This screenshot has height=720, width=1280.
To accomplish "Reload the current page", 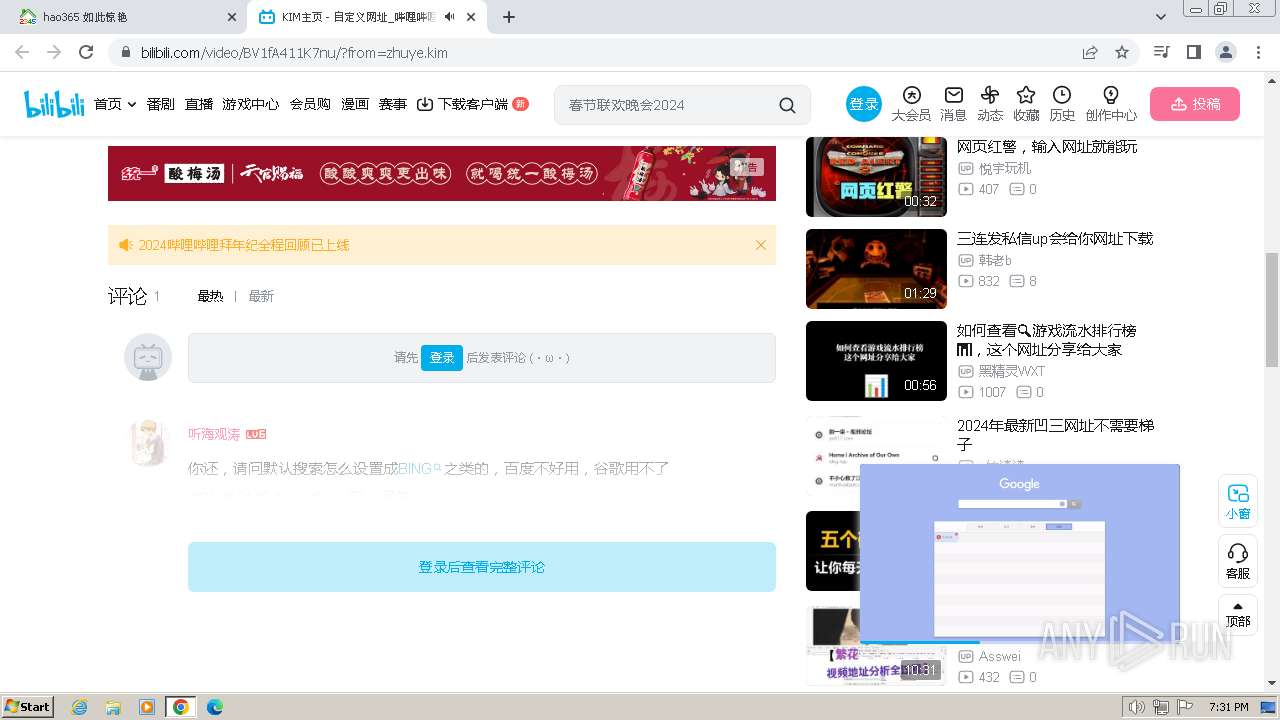I will point(86,52).
